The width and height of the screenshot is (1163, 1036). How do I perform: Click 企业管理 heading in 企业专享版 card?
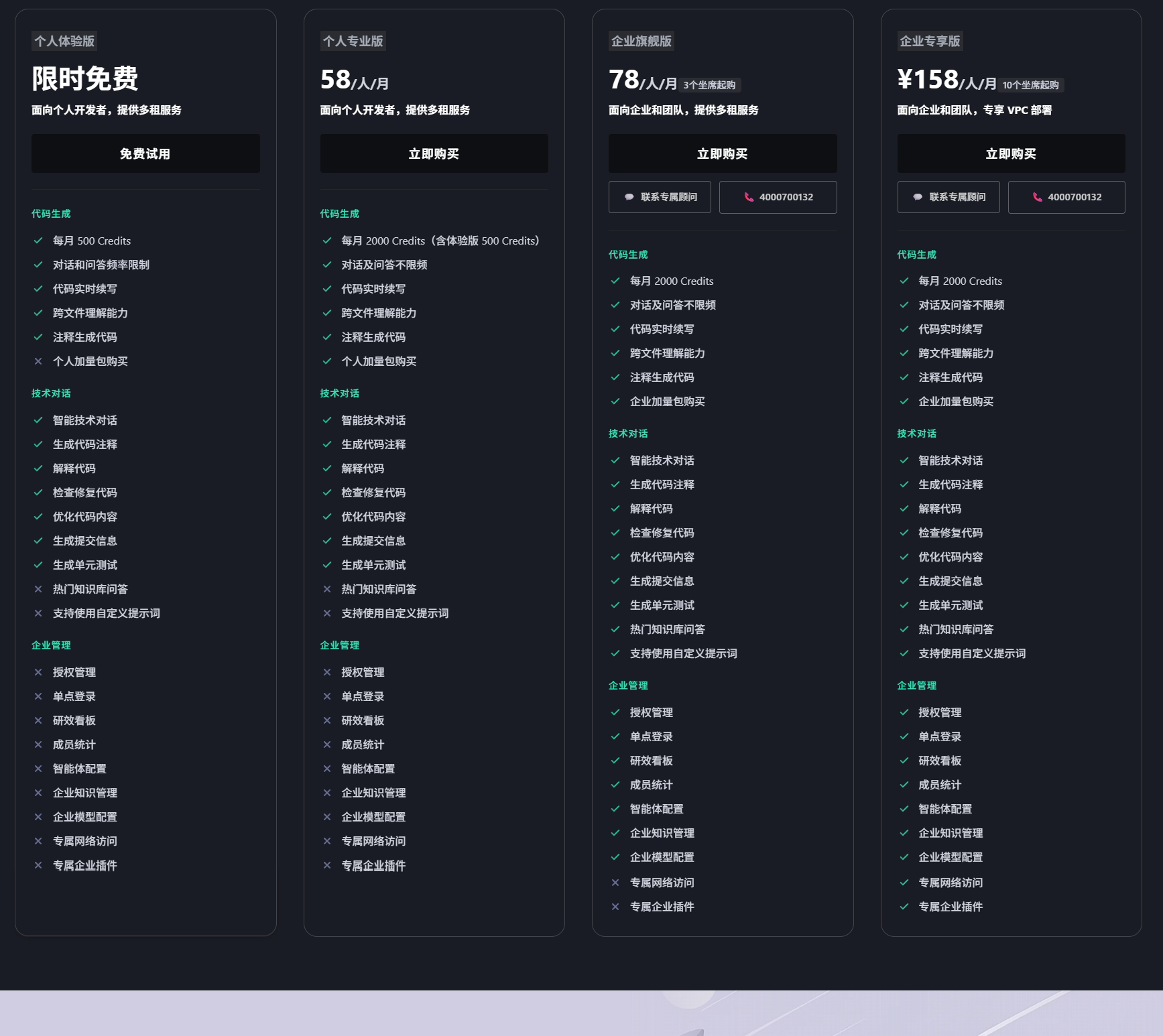tap(917, 686)
